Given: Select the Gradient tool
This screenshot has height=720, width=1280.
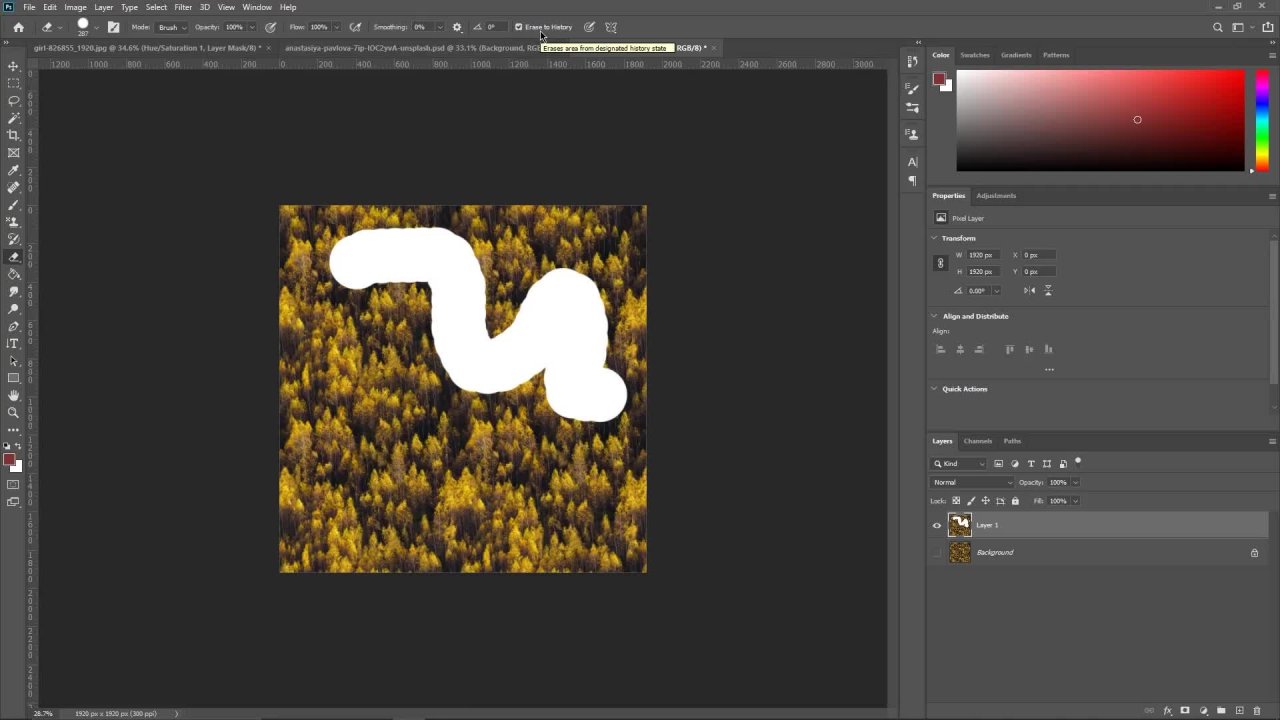Looking at the screenshot, I should [x=13, y=275].
